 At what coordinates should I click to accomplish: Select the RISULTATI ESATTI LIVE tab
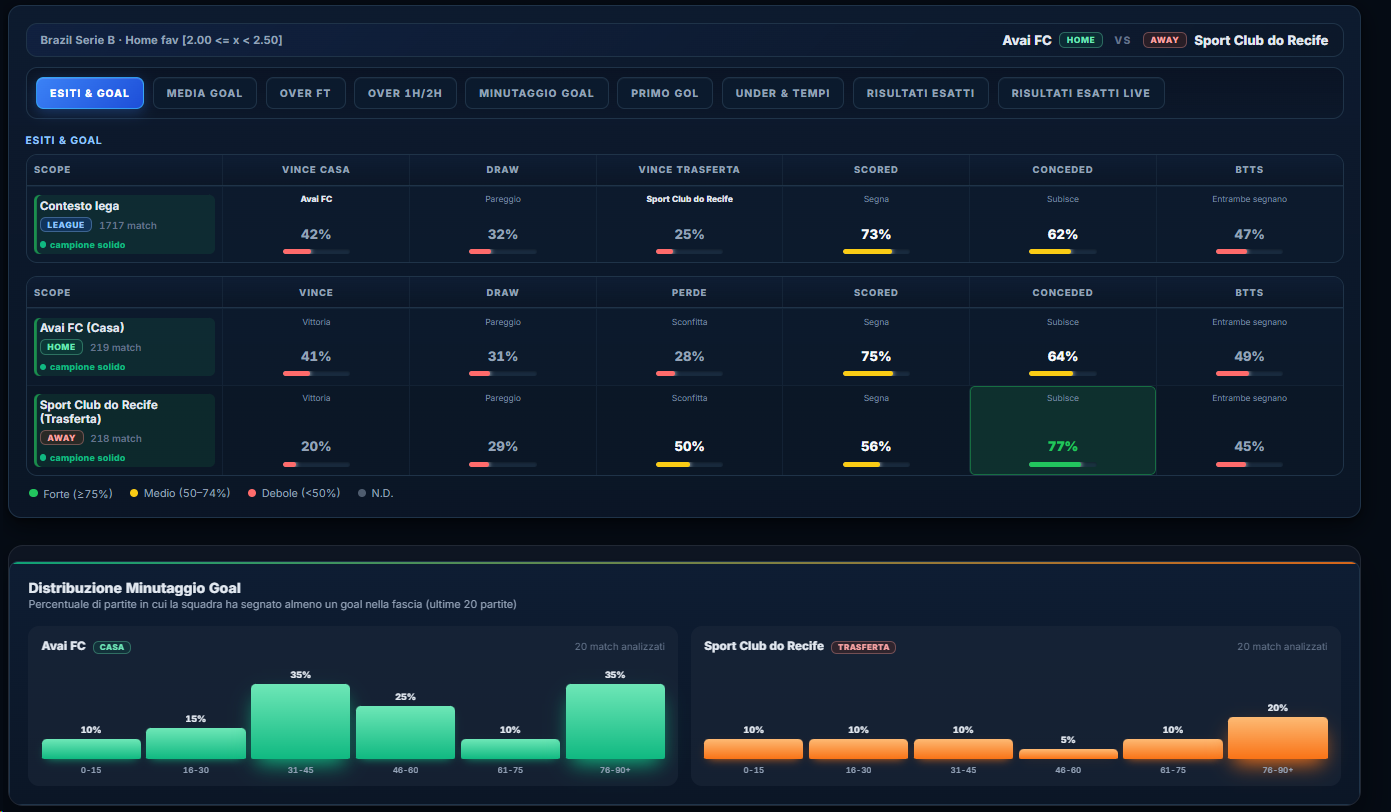click(x=1081, y=93)
